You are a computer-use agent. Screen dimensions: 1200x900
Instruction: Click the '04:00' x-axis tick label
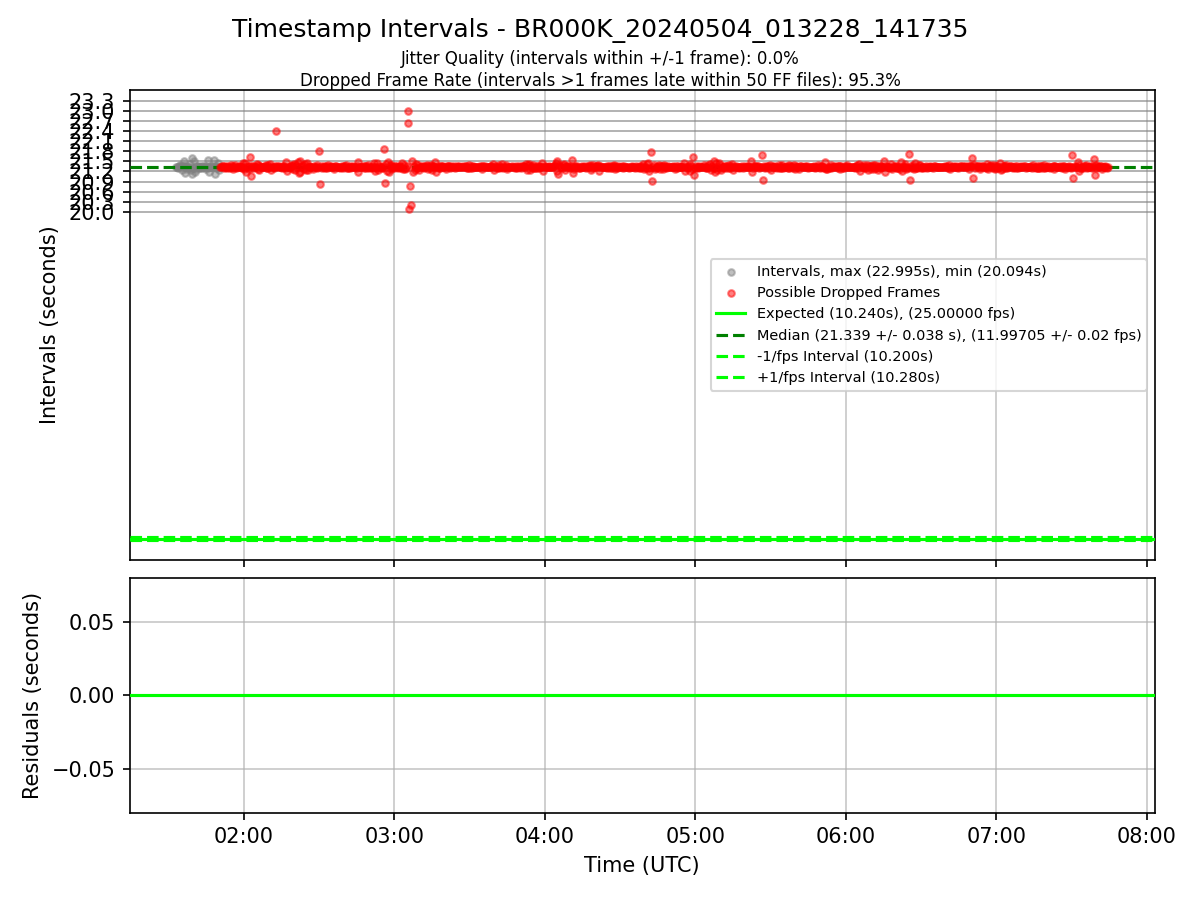(x=545, y=835)
